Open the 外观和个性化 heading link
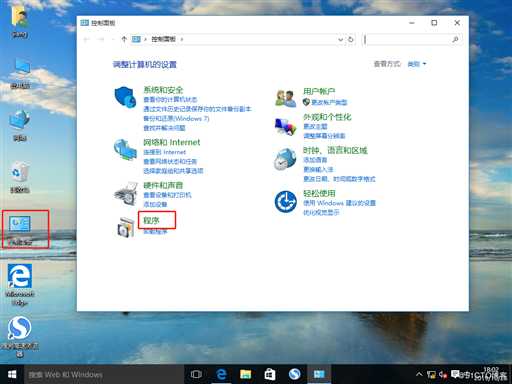This screenshot has height=384, width=512. (327, 117)
